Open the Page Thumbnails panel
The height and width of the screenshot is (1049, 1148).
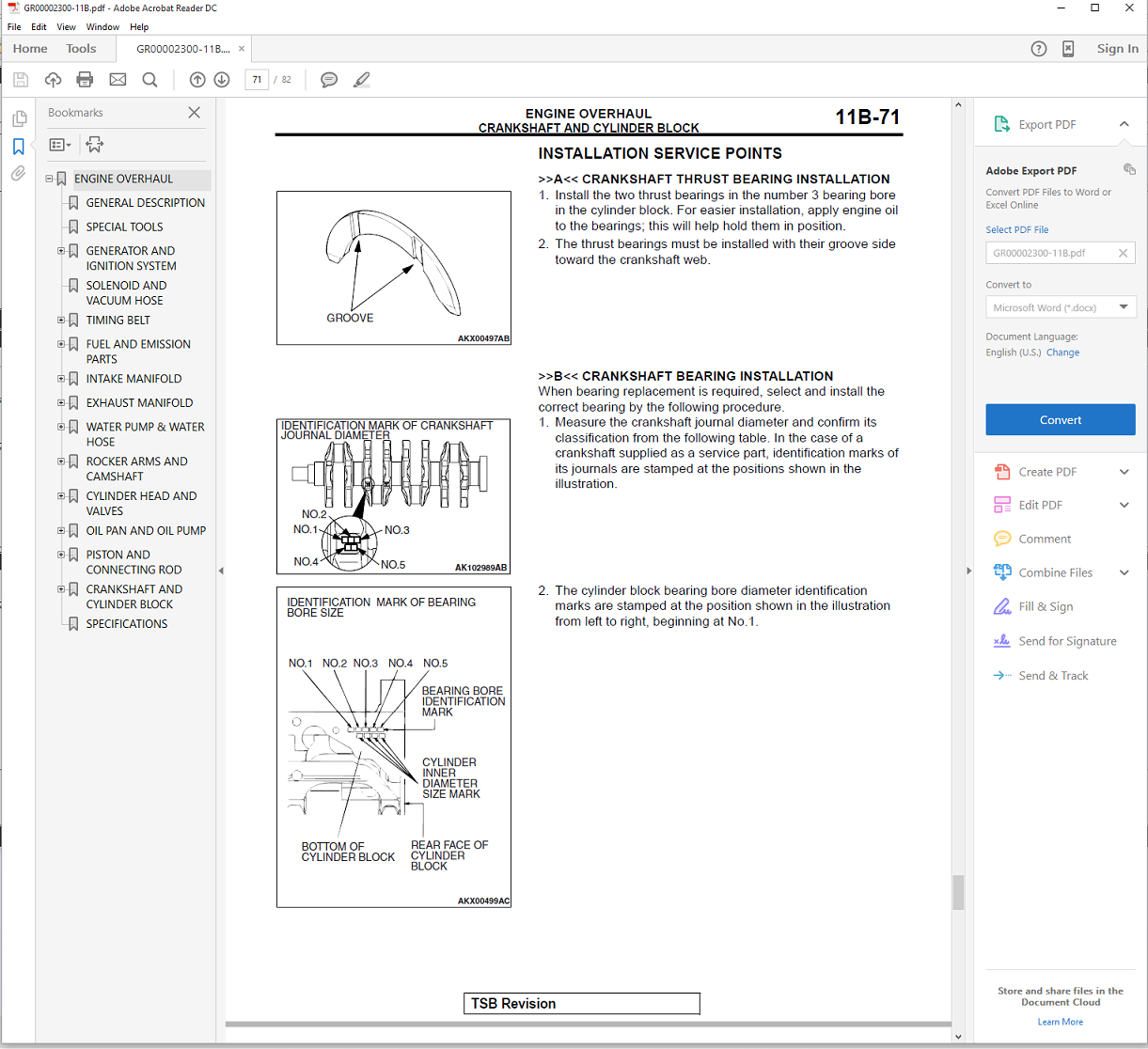click(x=18, y=119)
